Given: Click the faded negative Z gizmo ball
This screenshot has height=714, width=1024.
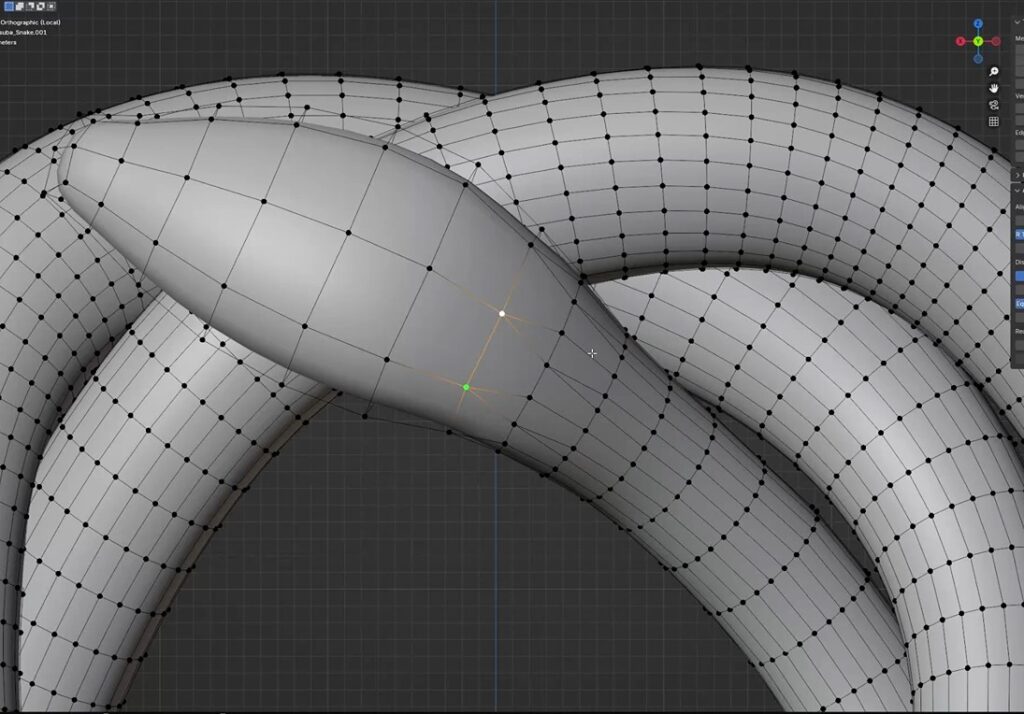Looking at the screenshot, I should (x=978, y=58).
